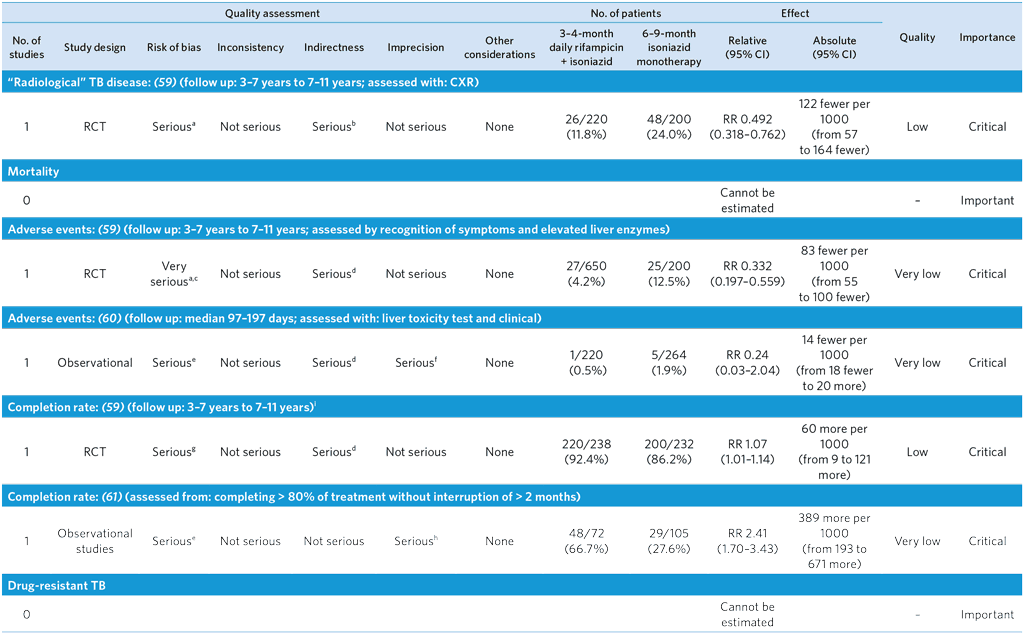
Task: Click the "1/220 (0.5%)" patients cell
Action: (x=586, y=363)
